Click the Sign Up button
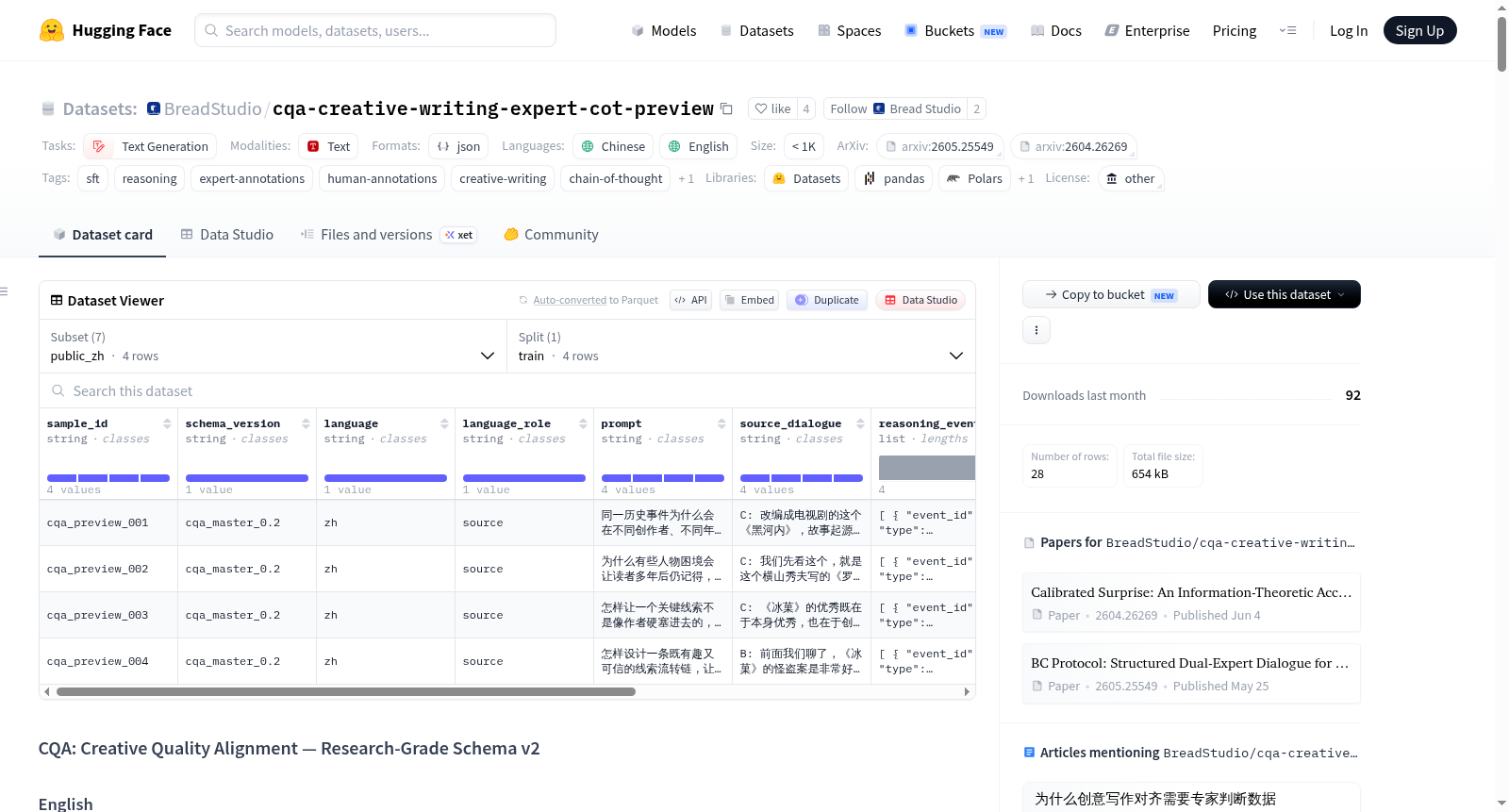1509x812 pixels. (x=1419, y=30)
